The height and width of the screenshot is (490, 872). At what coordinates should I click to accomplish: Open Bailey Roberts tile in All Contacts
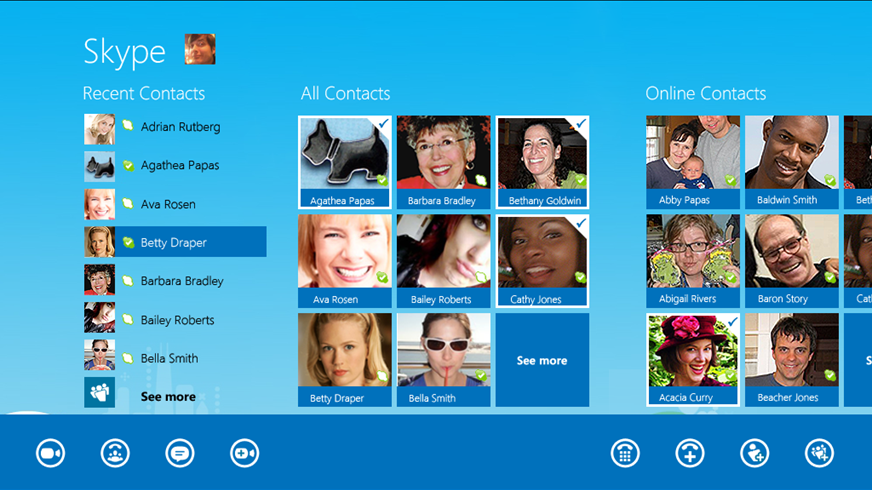pos(443,261)
